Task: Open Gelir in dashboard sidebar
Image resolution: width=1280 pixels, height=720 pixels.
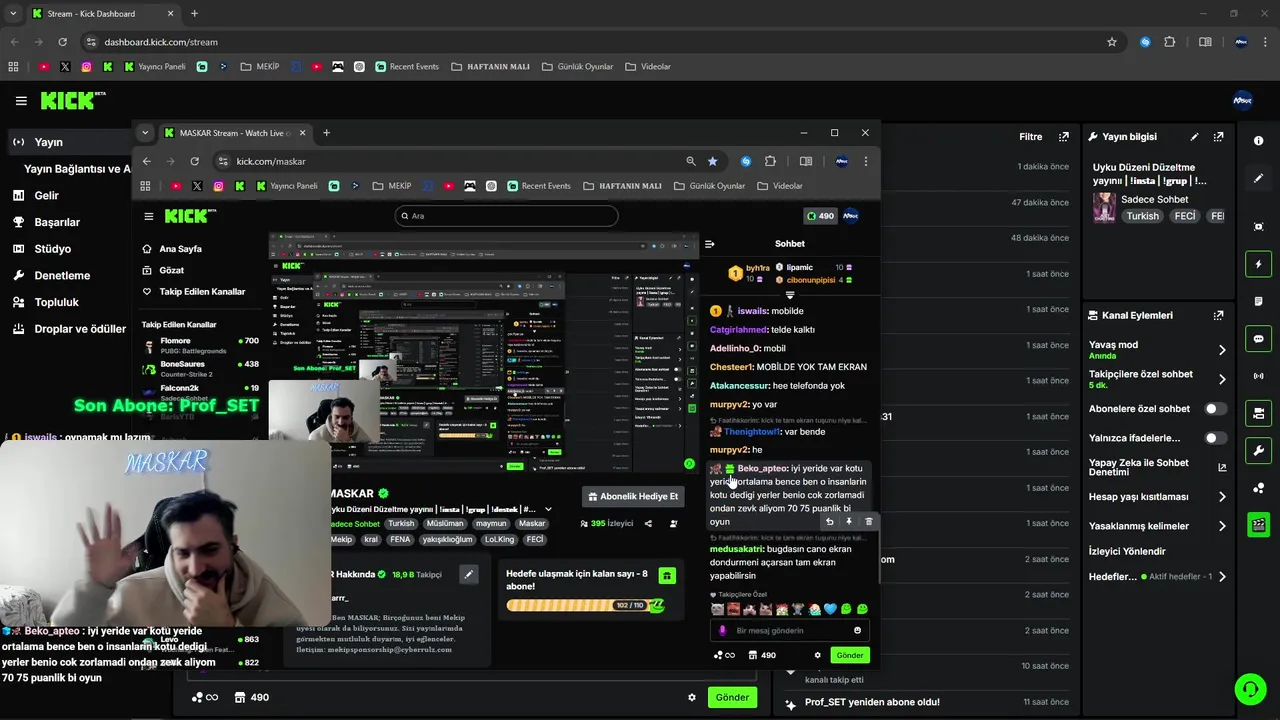Action: point(46,196)
